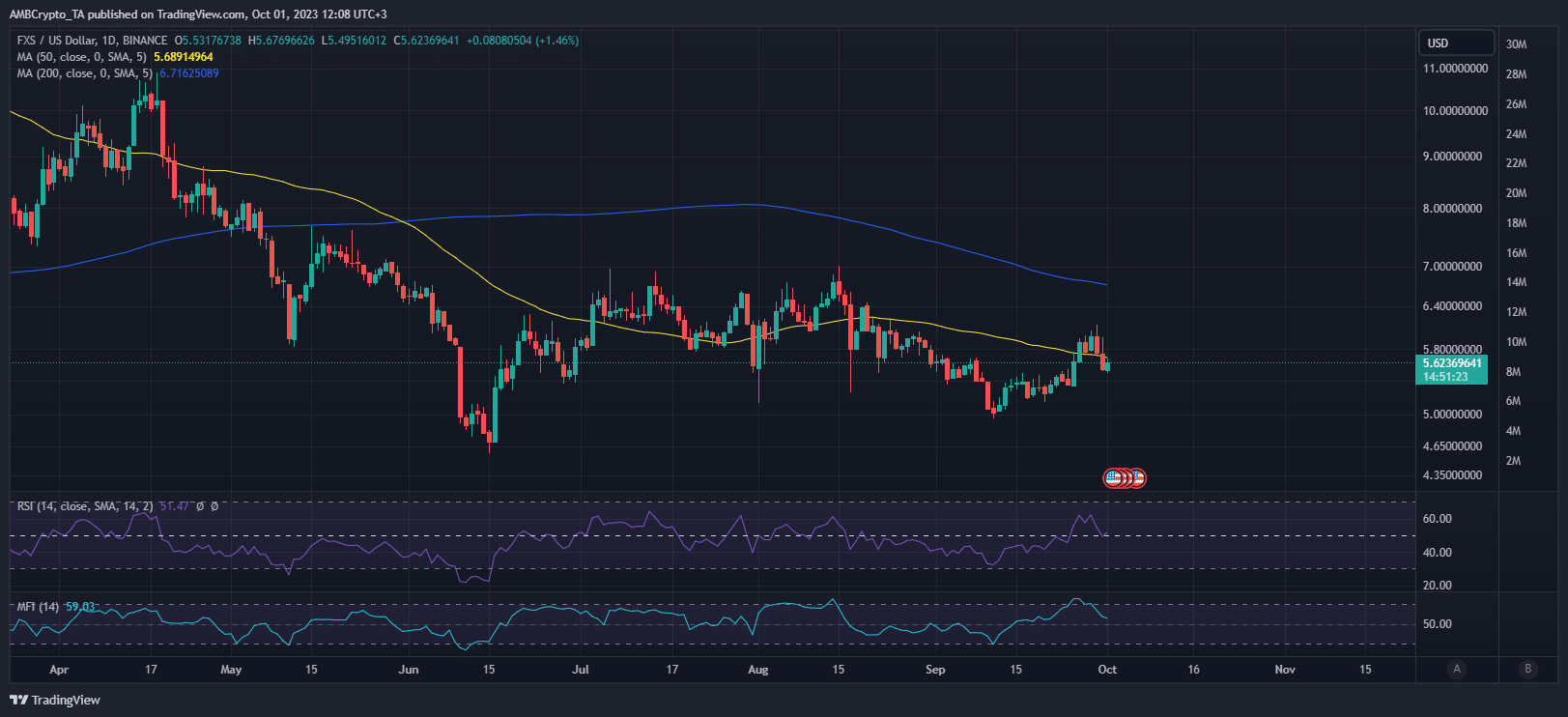Screen dimensions: 1568x717
Task: Click the 2M volume axis label
Action: click(x=1513, y=461)
